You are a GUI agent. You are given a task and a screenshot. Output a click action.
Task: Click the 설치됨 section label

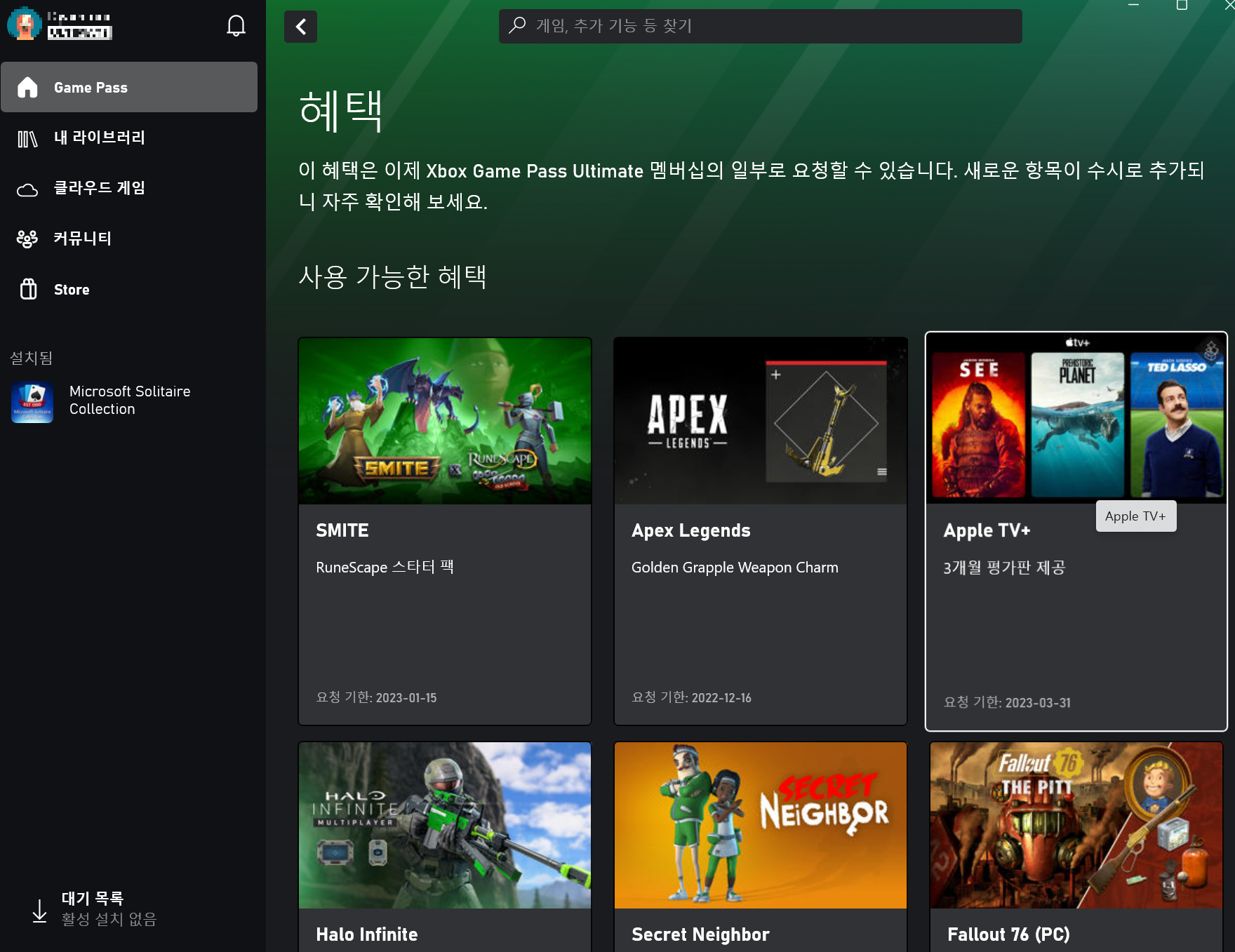32,358
